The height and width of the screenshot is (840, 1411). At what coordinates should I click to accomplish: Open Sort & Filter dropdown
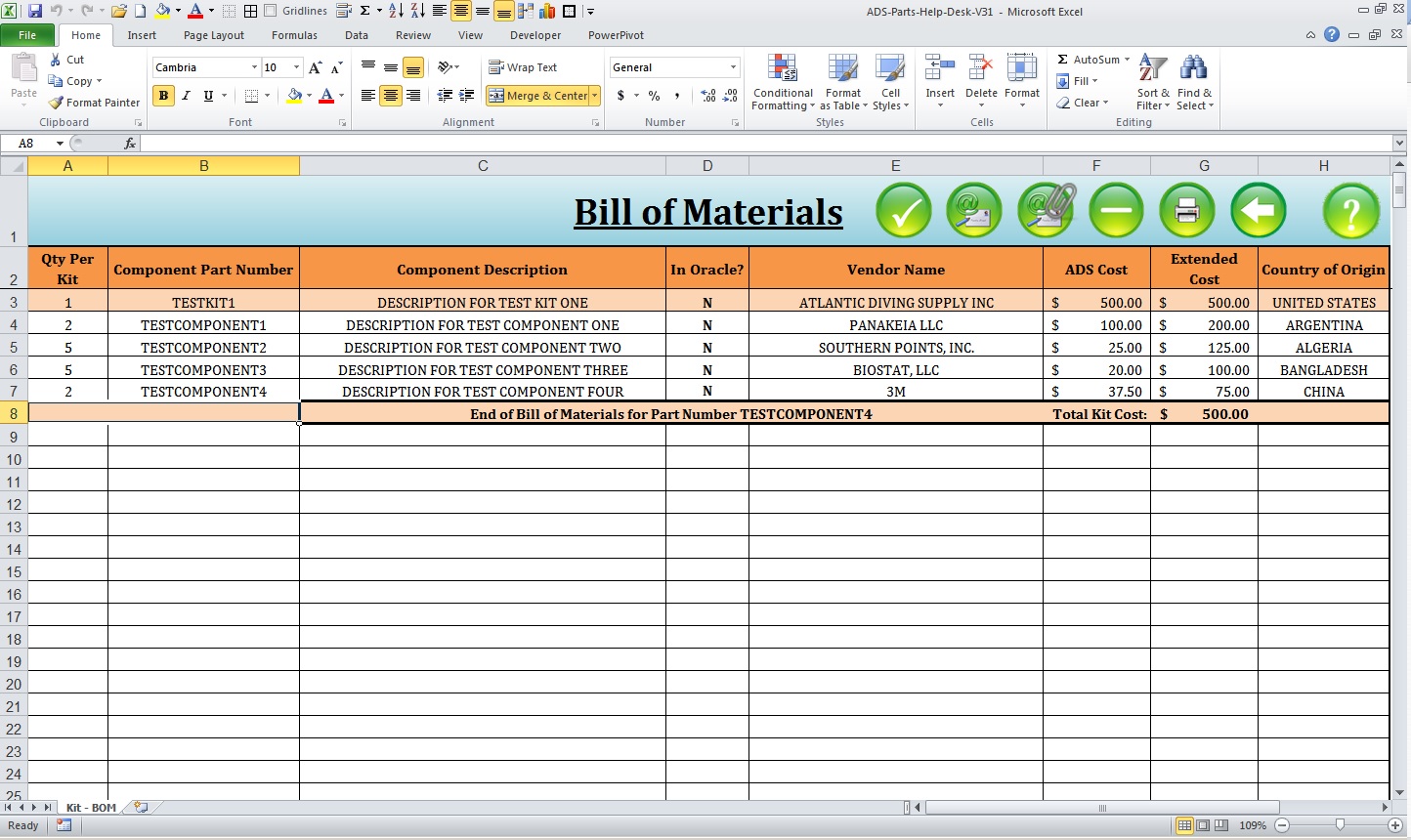click(1153, 82)
